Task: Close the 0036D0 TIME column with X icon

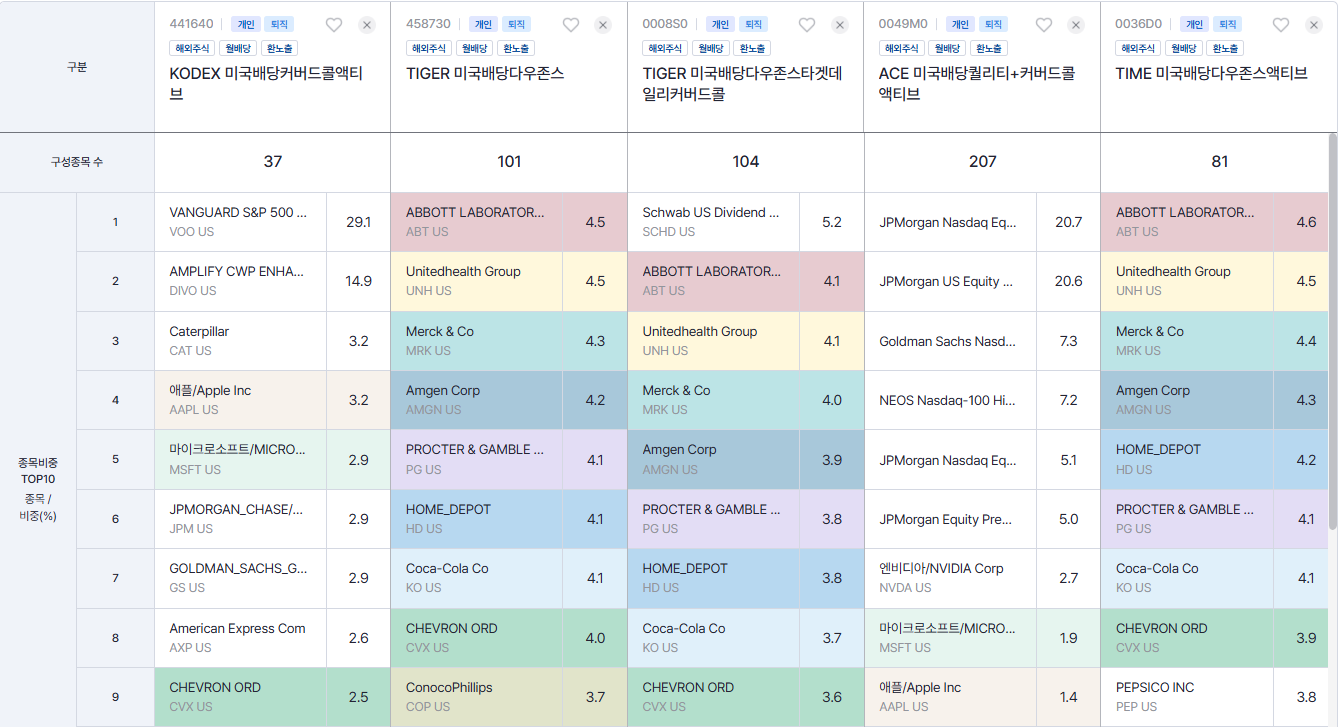Action: pyautogui.click(x=1314, y=25)
